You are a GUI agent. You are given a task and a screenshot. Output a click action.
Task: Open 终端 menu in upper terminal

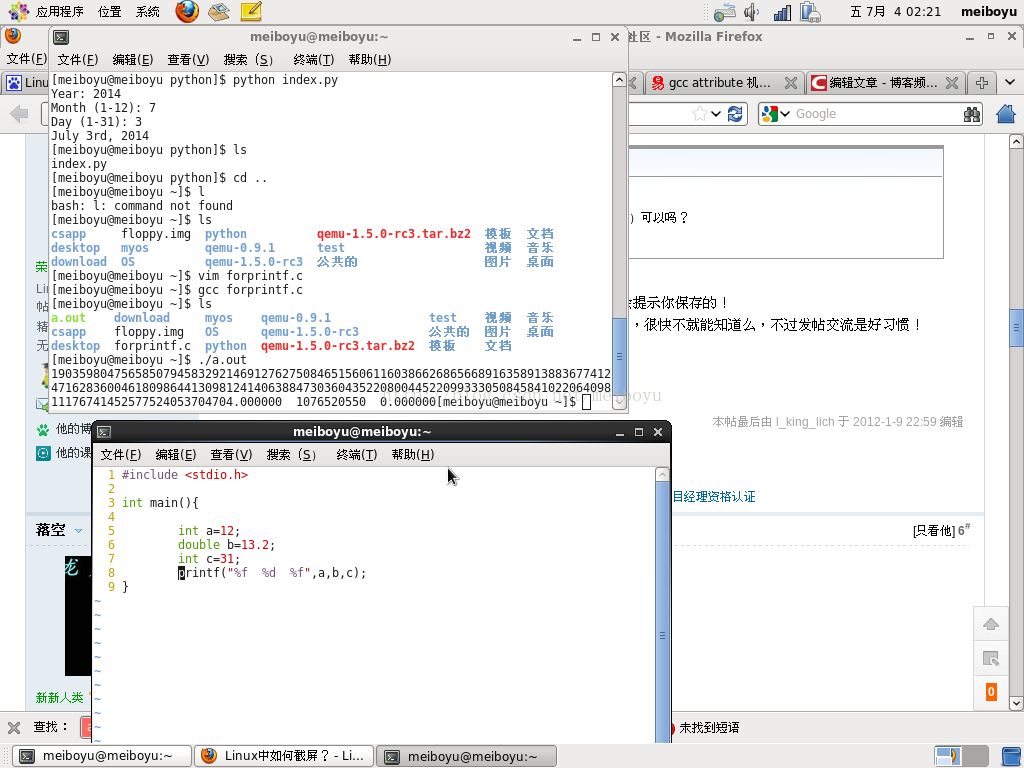pyautogui.click(x=313, y=59)
